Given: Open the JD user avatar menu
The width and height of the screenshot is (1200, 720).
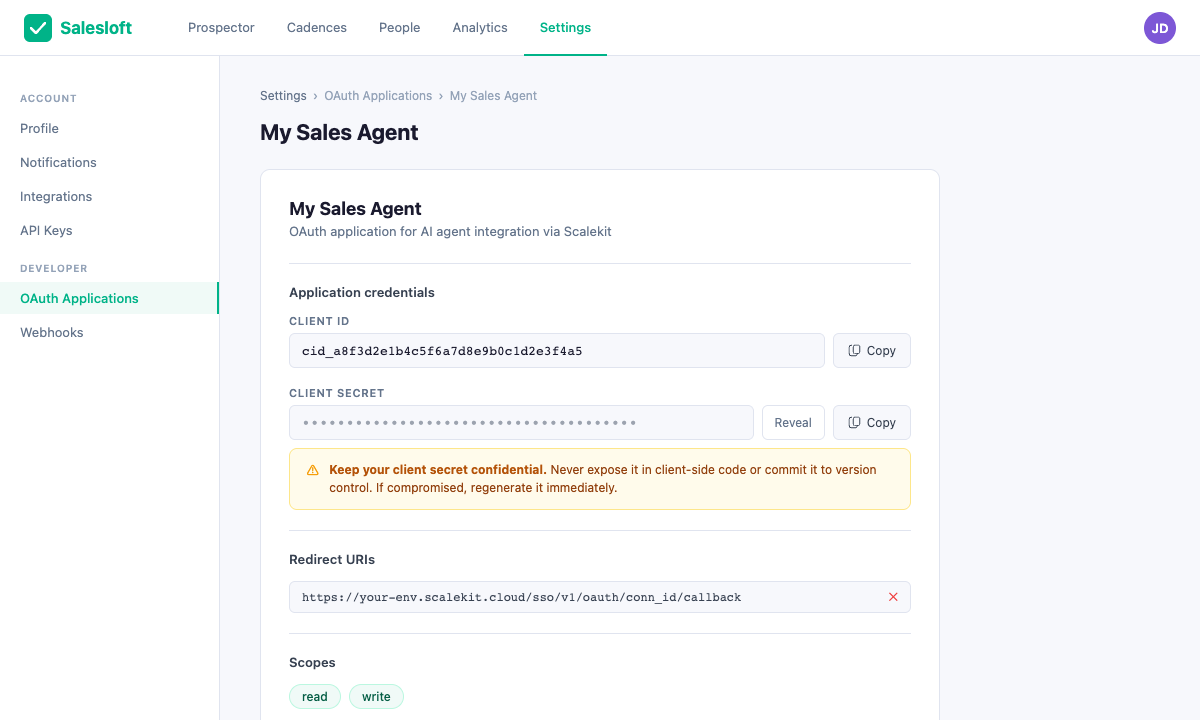Looking at the screenshot, I should (1160, 28).
